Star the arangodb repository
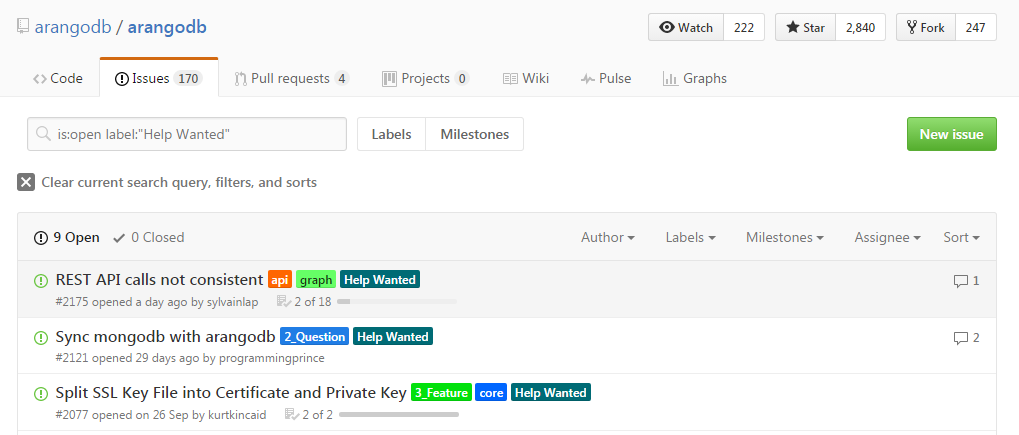The width and height of the screenshot is (1019, 435). [x=805, y=27]
